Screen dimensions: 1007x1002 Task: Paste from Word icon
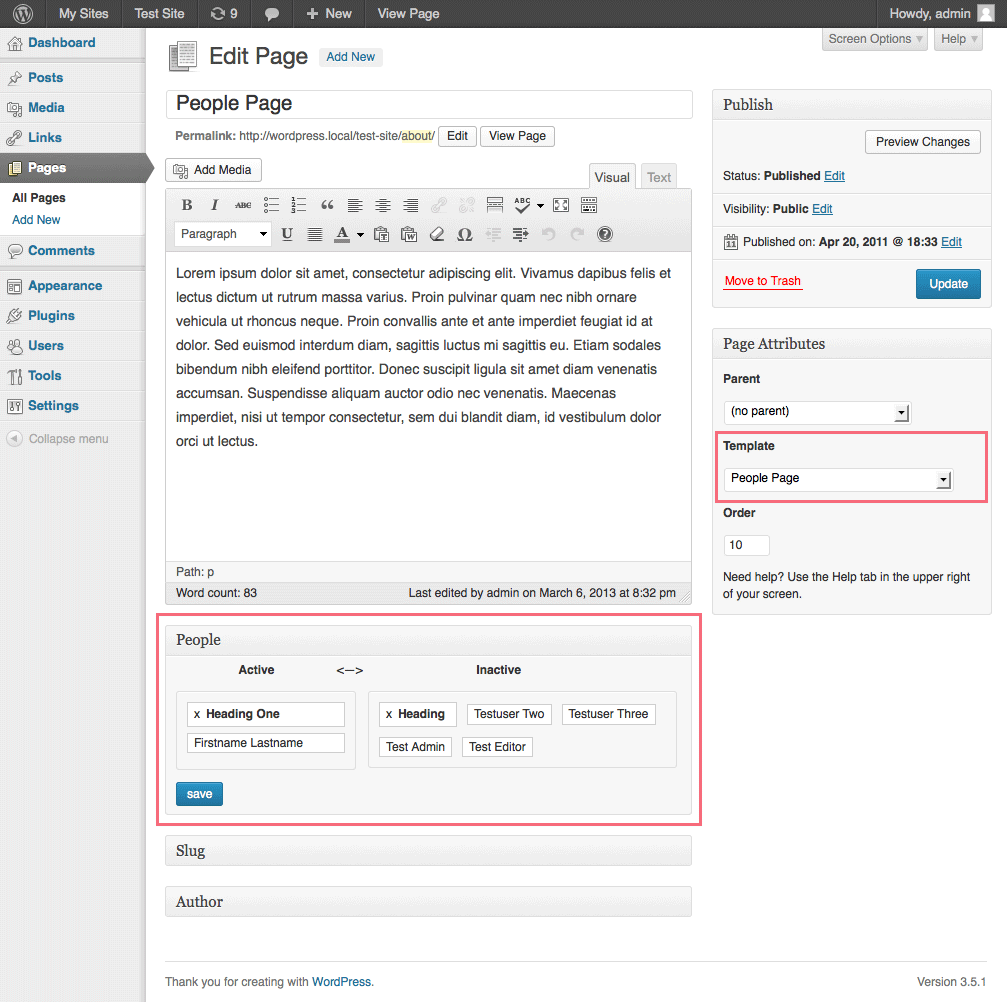tap(409, 234)
